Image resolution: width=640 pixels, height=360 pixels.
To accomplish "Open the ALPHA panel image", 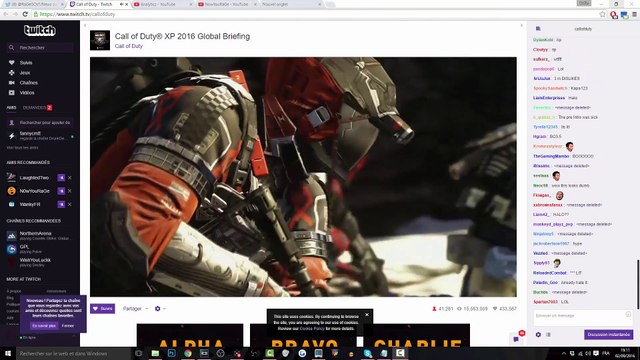I will coord(190,336).
